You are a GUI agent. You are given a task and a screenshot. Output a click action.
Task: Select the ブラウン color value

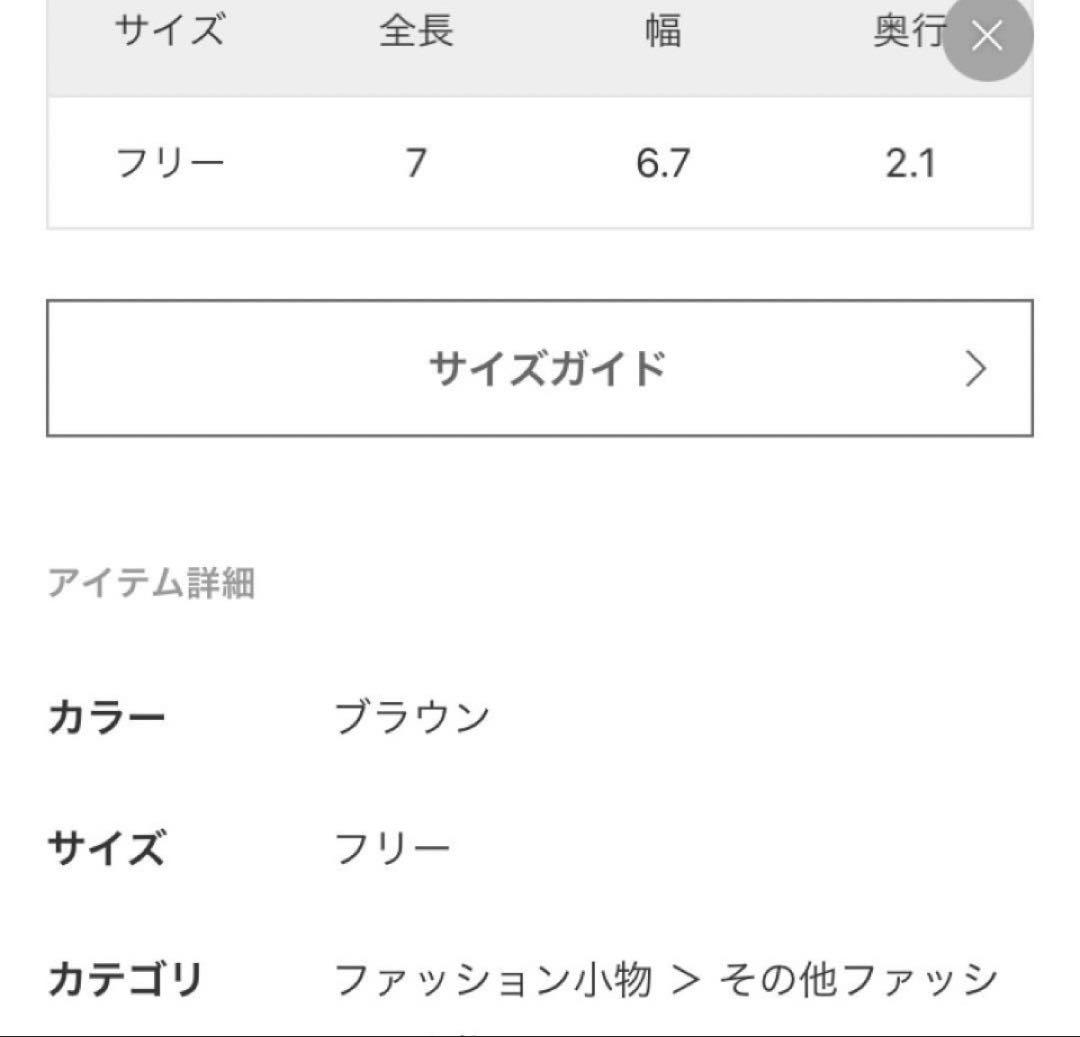pos(413,717)
